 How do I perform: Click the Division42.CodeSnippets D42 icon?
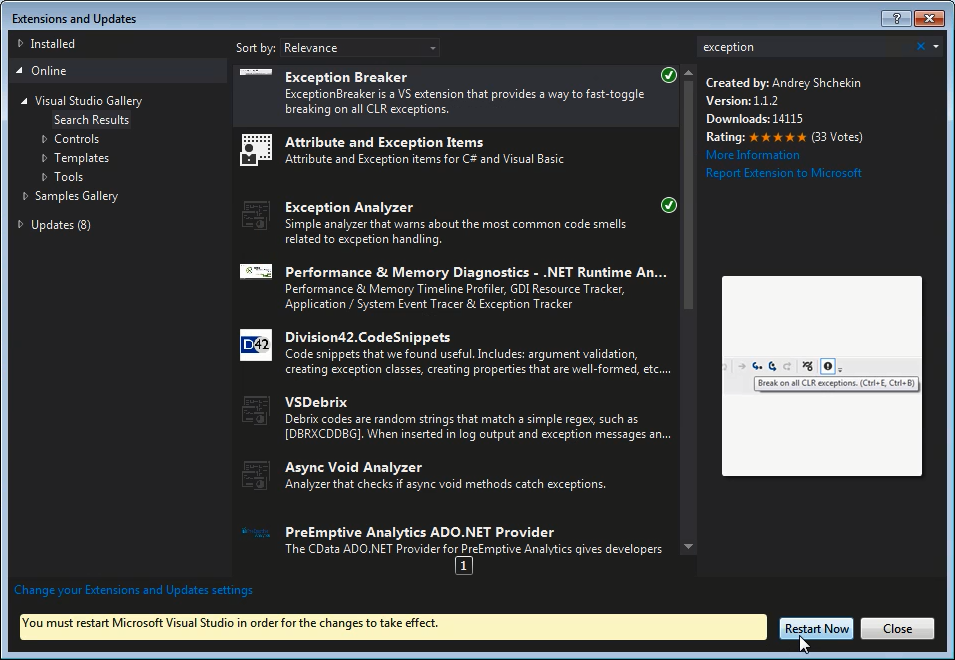click(x=256, y=345)
